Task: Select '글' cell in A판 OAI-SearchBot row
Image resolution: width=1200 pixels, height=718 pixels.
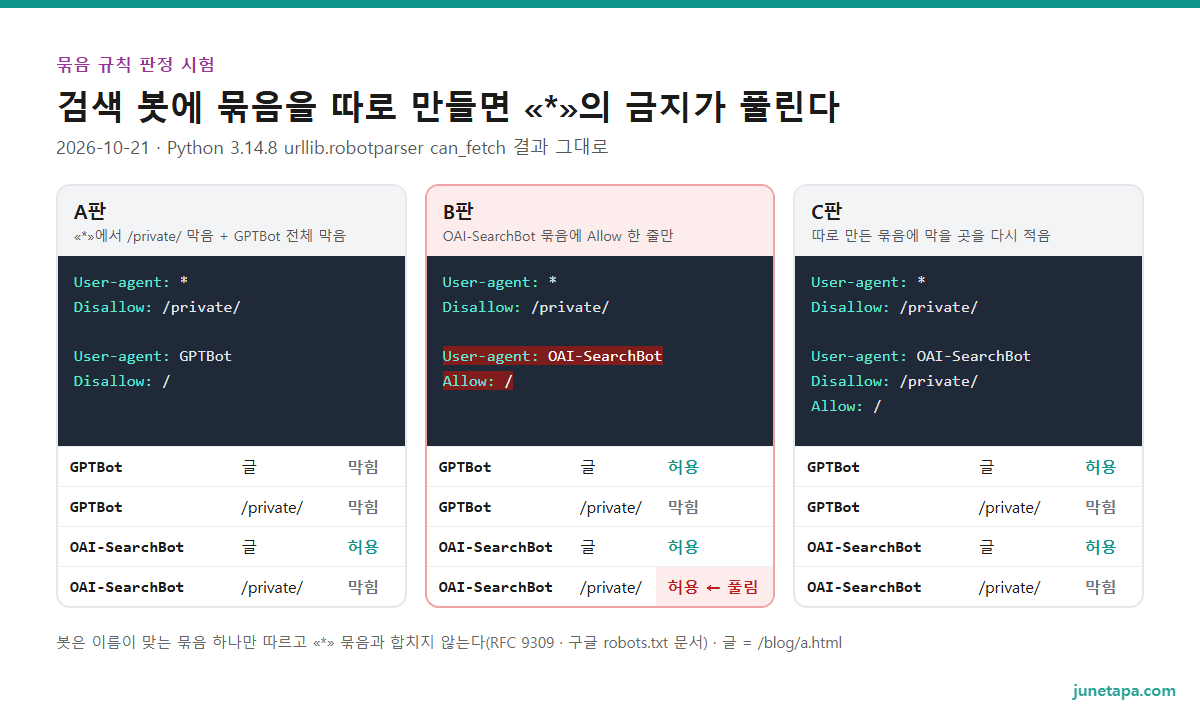Action: (x=249, y=547)
